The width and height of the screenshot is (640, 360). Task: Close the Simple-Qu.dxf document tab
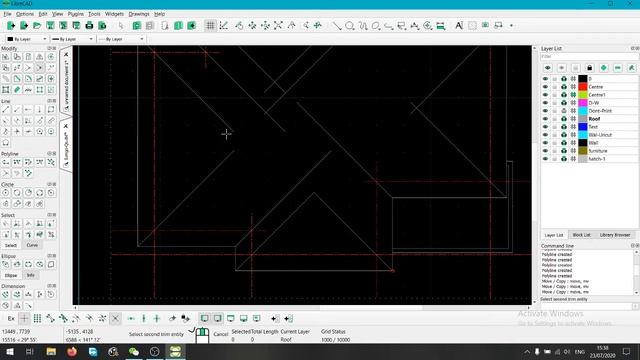coord(66,126)
